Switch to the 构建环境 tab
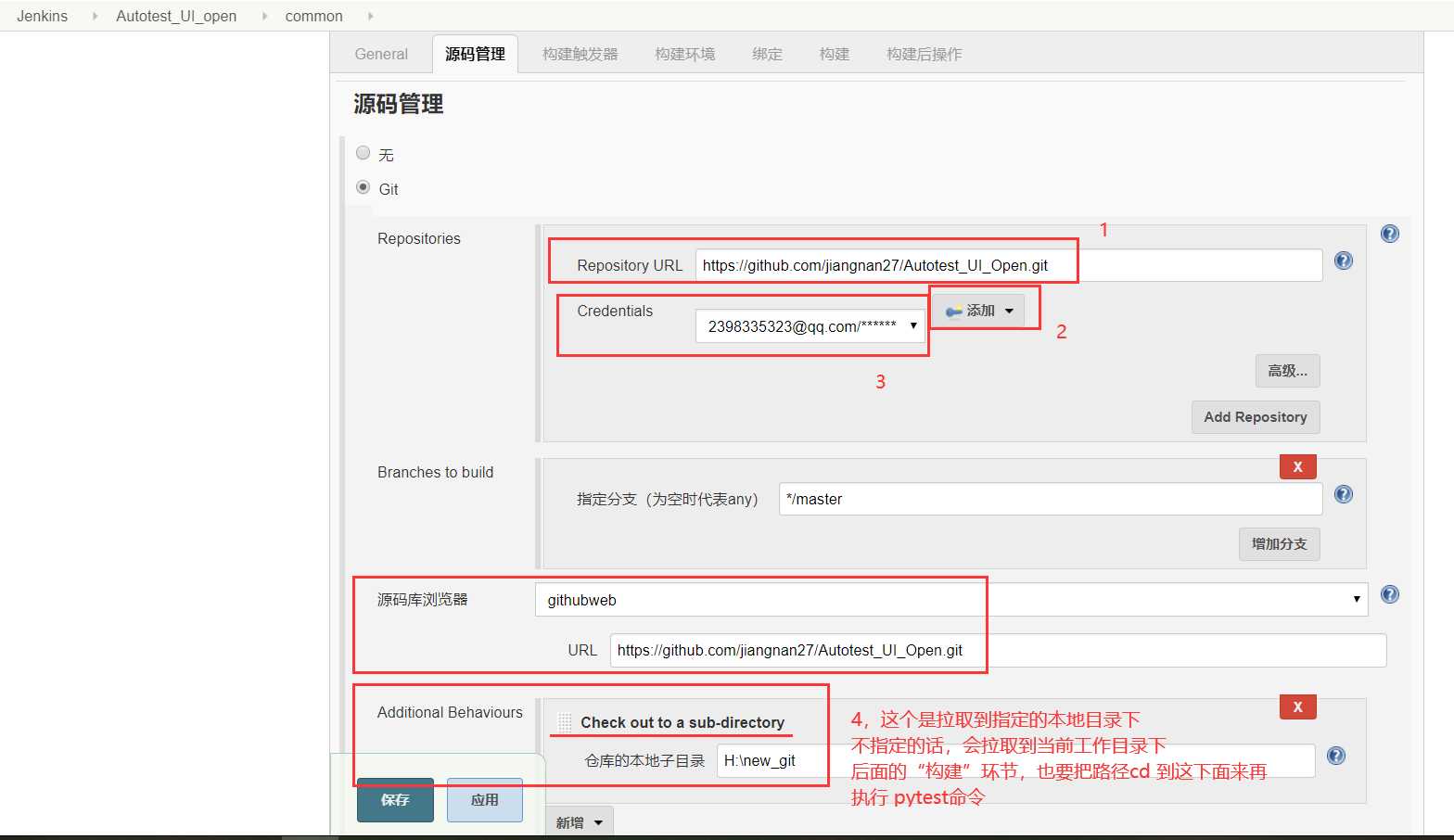 point(685,54)
